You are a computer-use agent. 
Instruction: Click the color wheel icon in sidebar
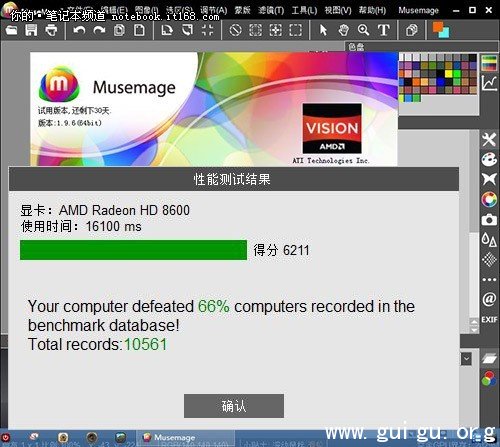point(489,199)
